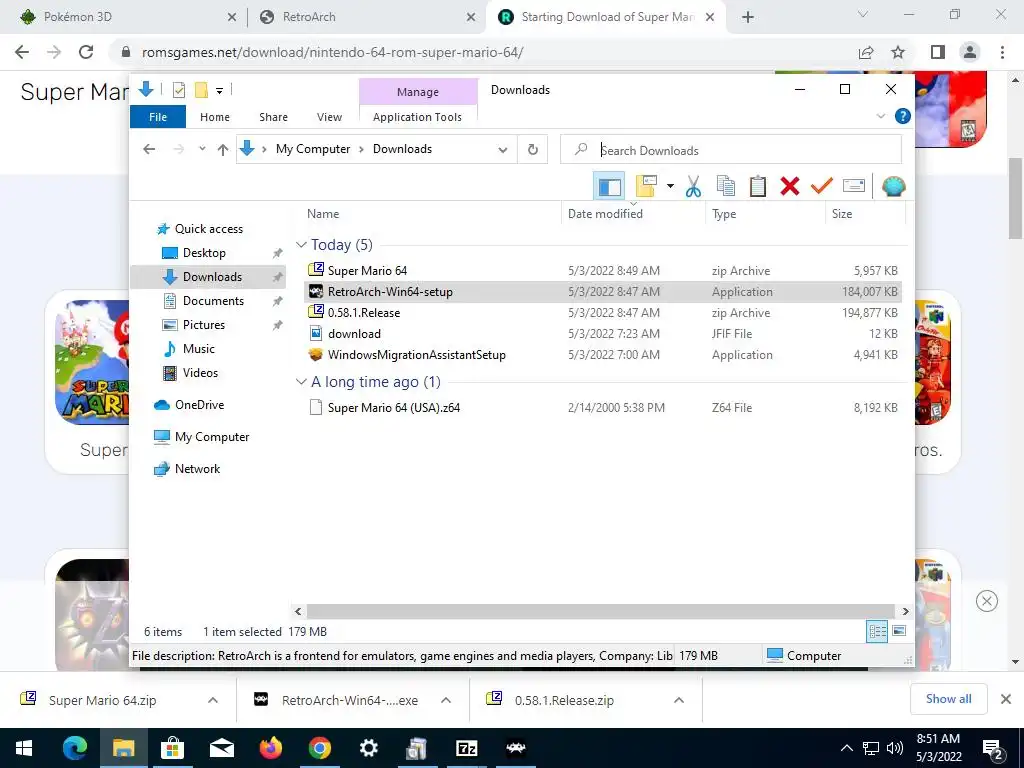
Task: Click the Copy toolbar icon
Action: 726,187
